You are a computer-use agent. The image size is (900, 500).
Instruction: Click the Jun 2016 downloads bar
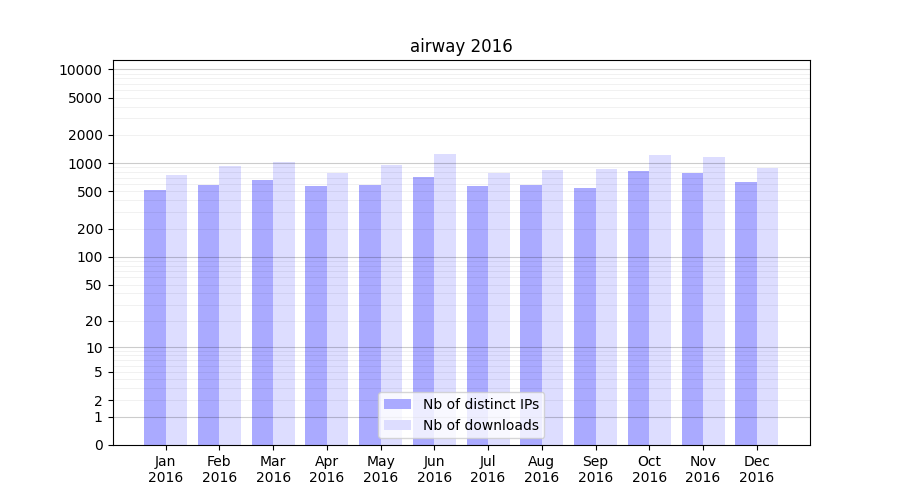pyautogui.click(x=445, y=299)
